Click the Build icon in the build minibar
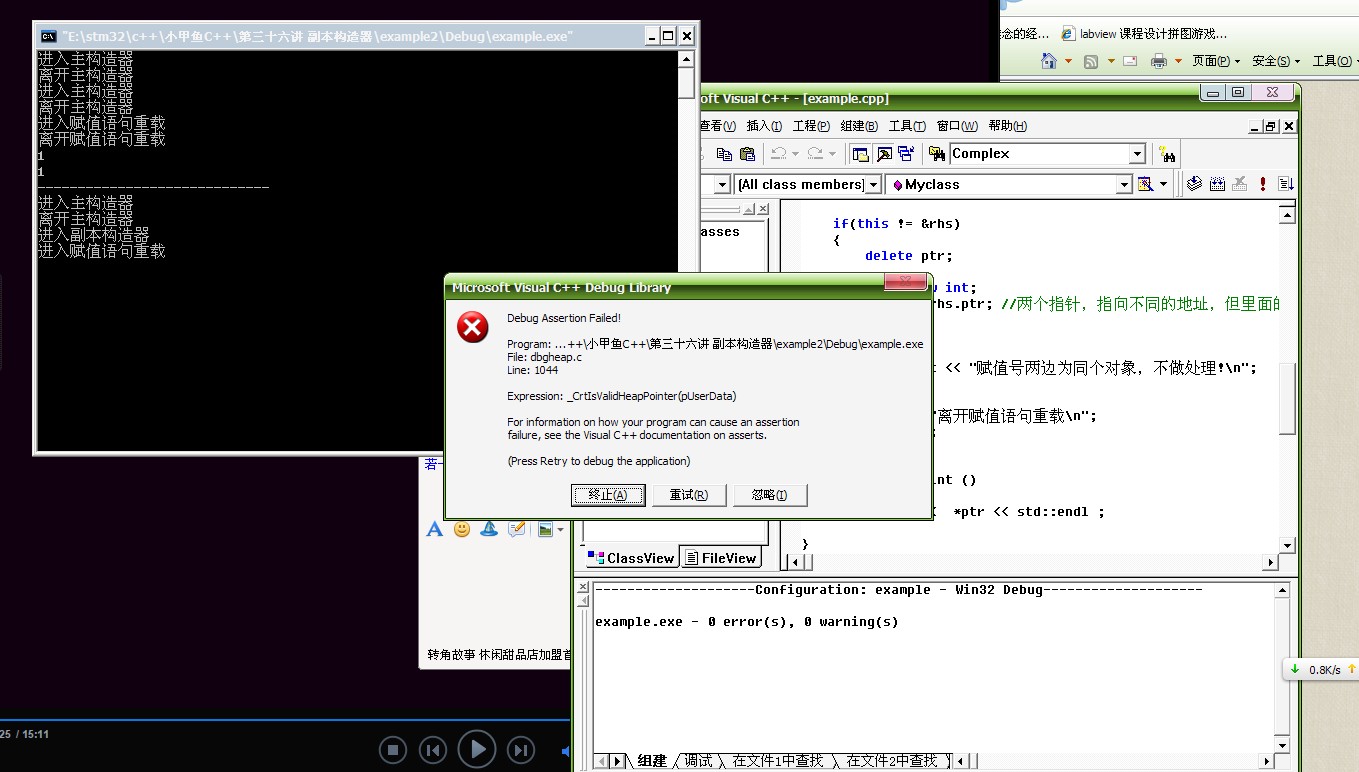 1217,184
